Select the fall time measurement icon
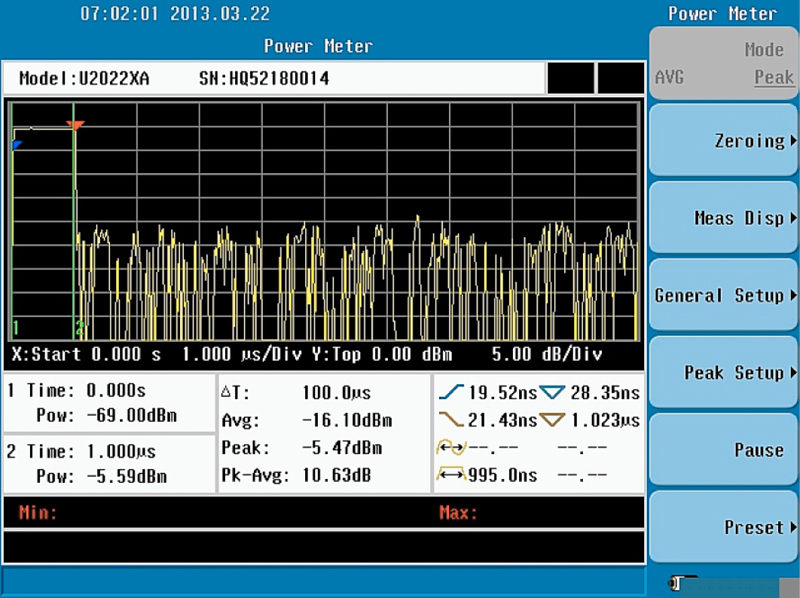The image size is (800, 598). (x=455, y=420)
